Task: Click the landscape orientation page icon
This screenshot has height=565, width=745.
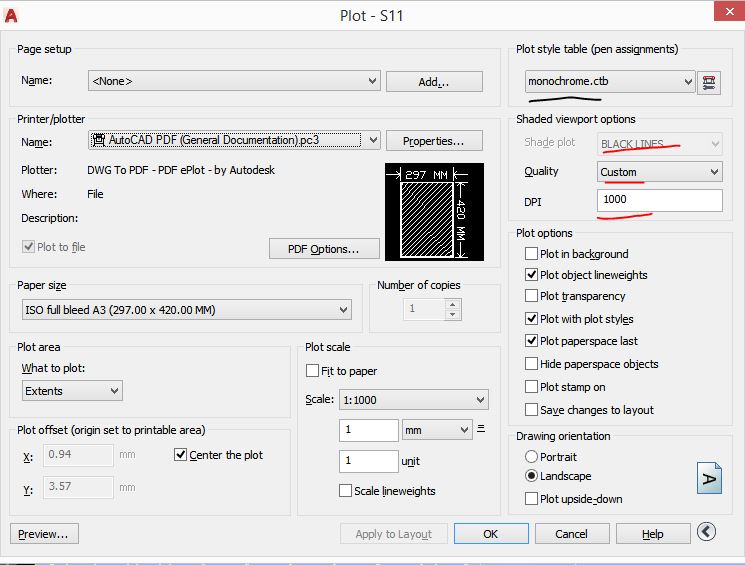Action: coord(709,478)
